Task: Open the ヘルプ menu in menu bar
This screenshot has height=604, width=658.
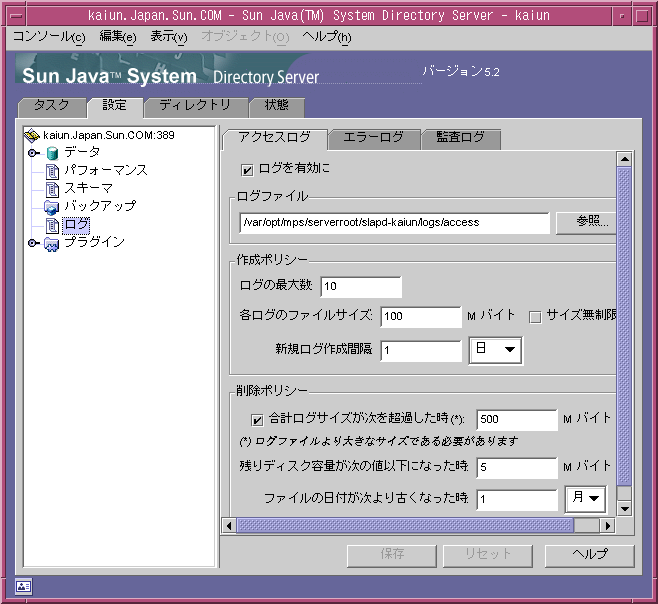Action: [326, 37]
